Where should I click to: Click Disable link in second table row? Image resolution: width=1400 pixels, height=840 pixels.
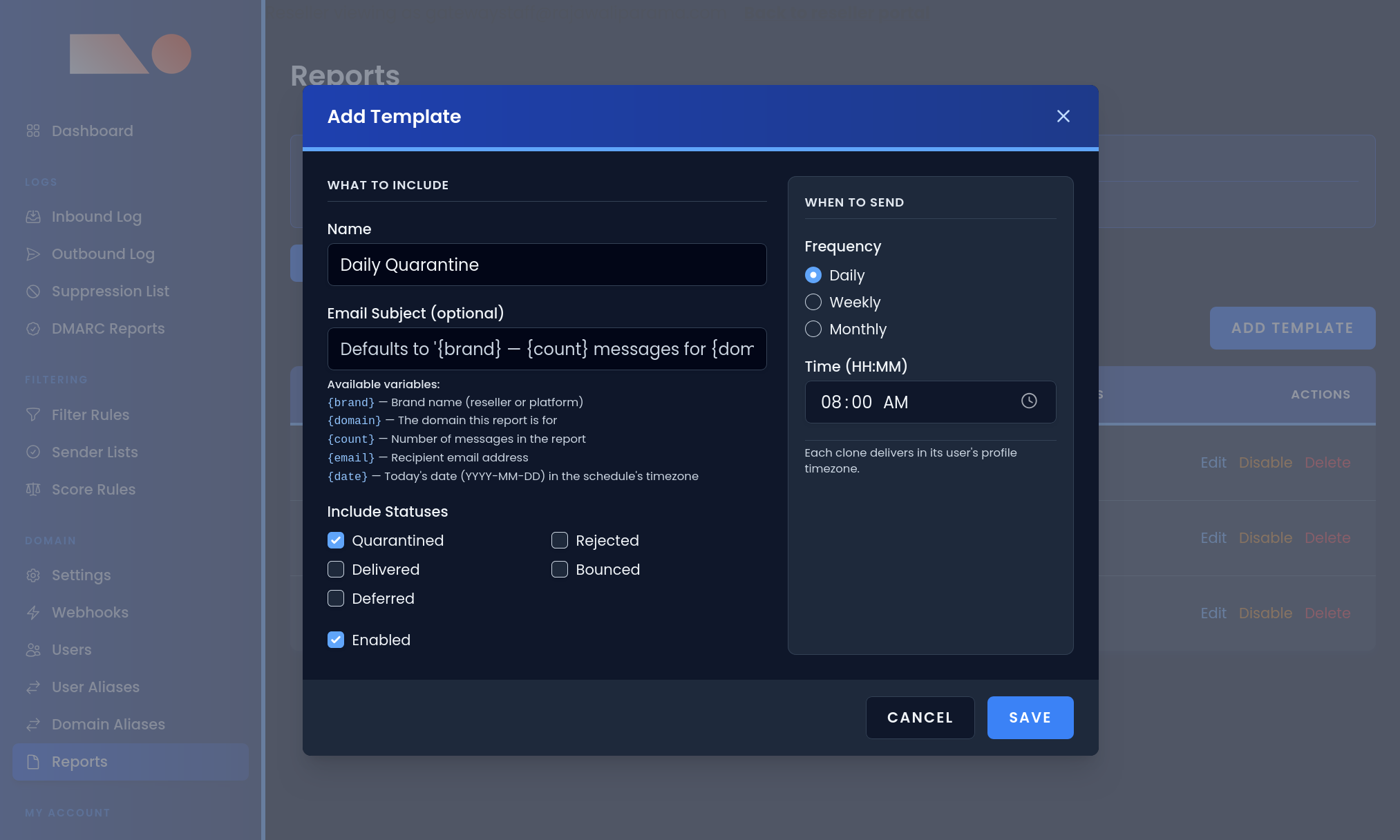click(1265, 538)
